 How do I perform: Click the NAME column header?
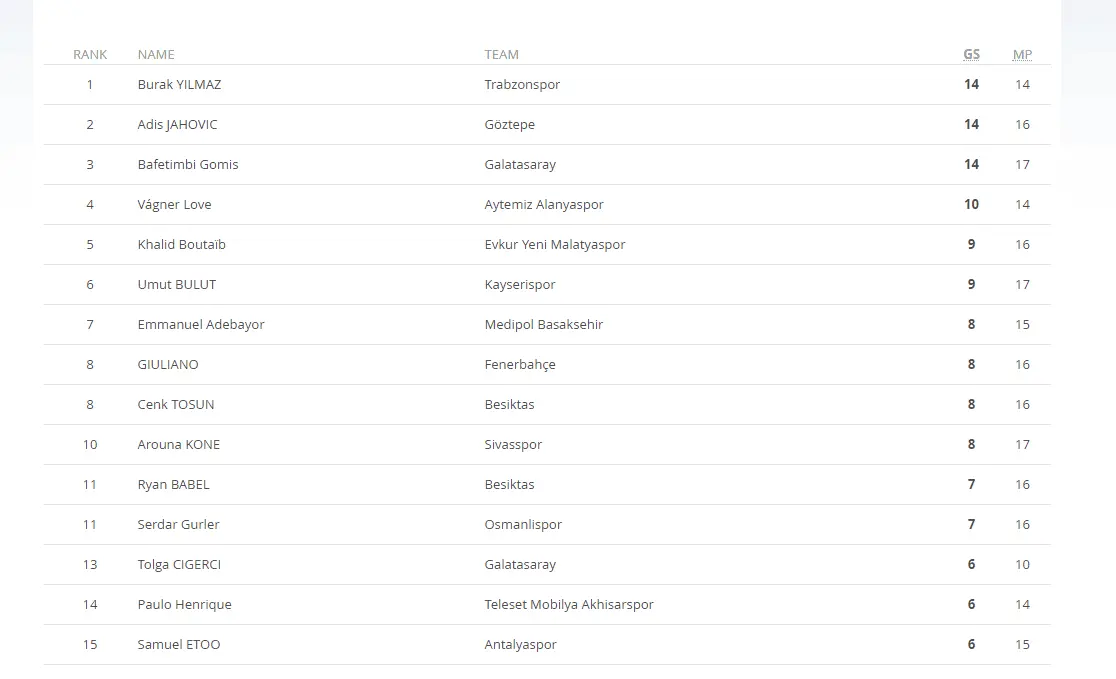coord(156,54)
